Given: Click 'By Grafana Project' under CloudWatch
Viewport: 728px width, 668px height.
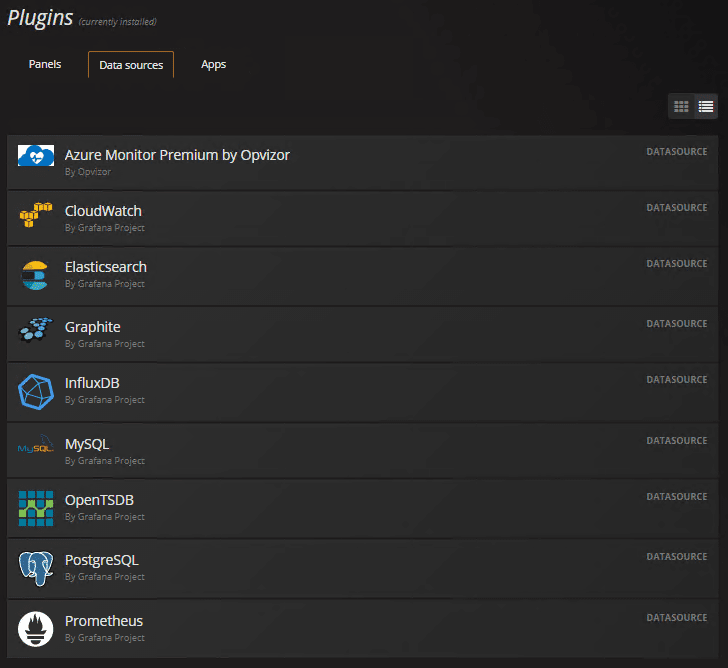Looking at the screenshot, I should [105, 228].
